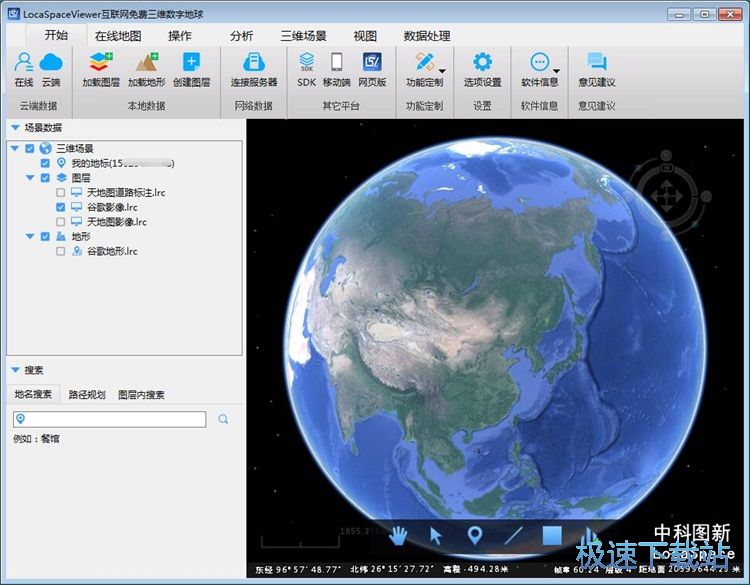Enable 谷歌地形.lrc terrain checkbox
This screenshot has height=585, width=750.
(60, 251)
